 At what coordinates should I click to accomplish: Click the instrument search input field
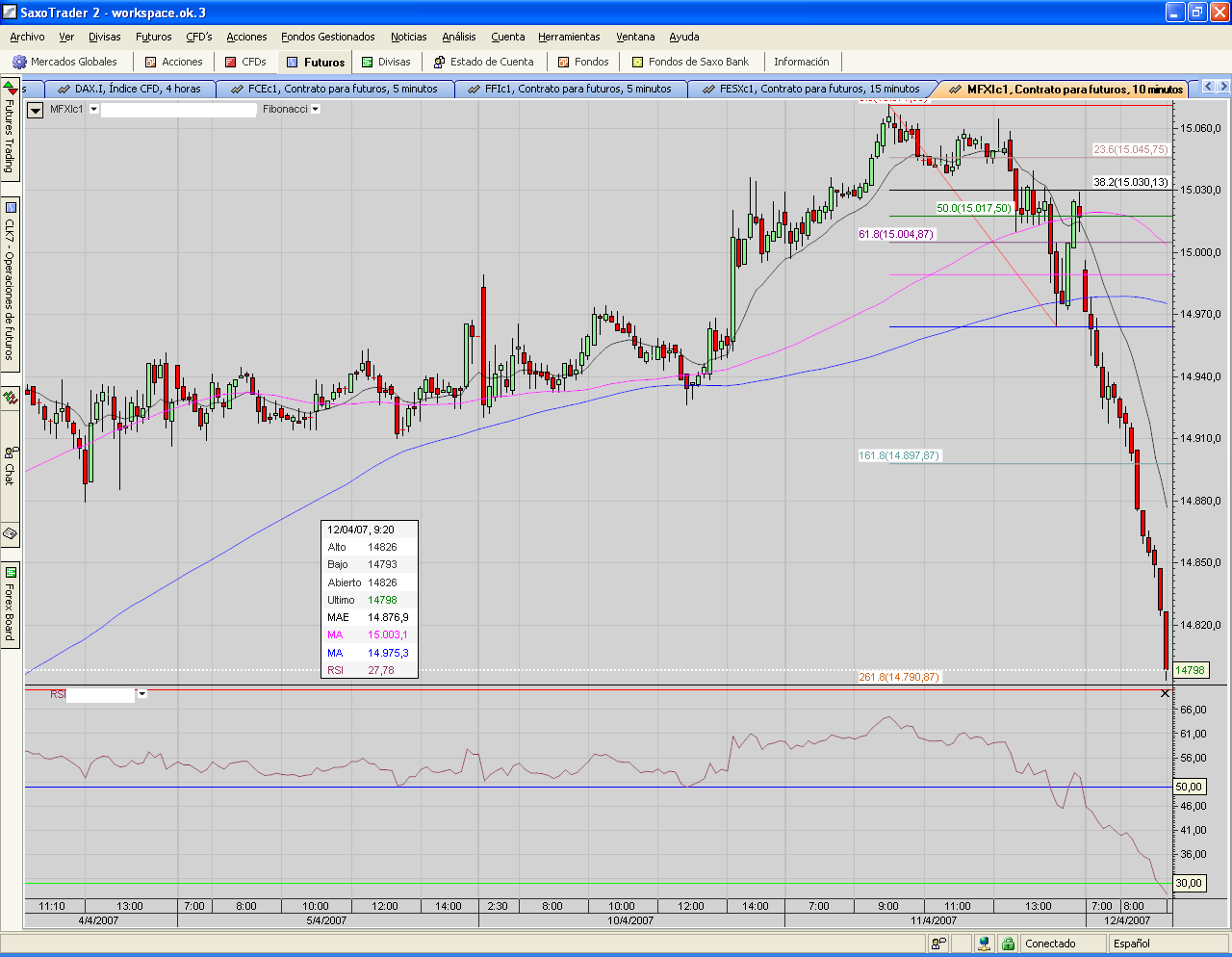pos(178,110)
